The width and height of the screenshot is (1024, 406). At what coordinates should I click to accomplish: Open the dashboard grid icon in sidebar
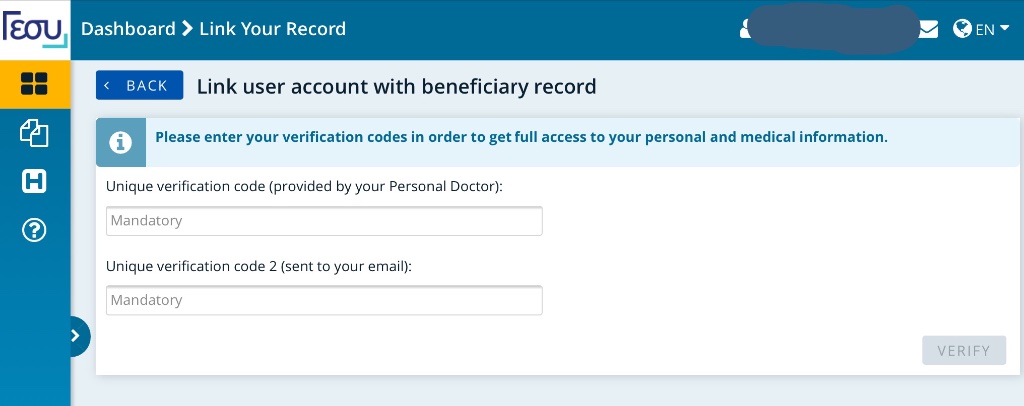pyautogui.click(x=34, y=84)
